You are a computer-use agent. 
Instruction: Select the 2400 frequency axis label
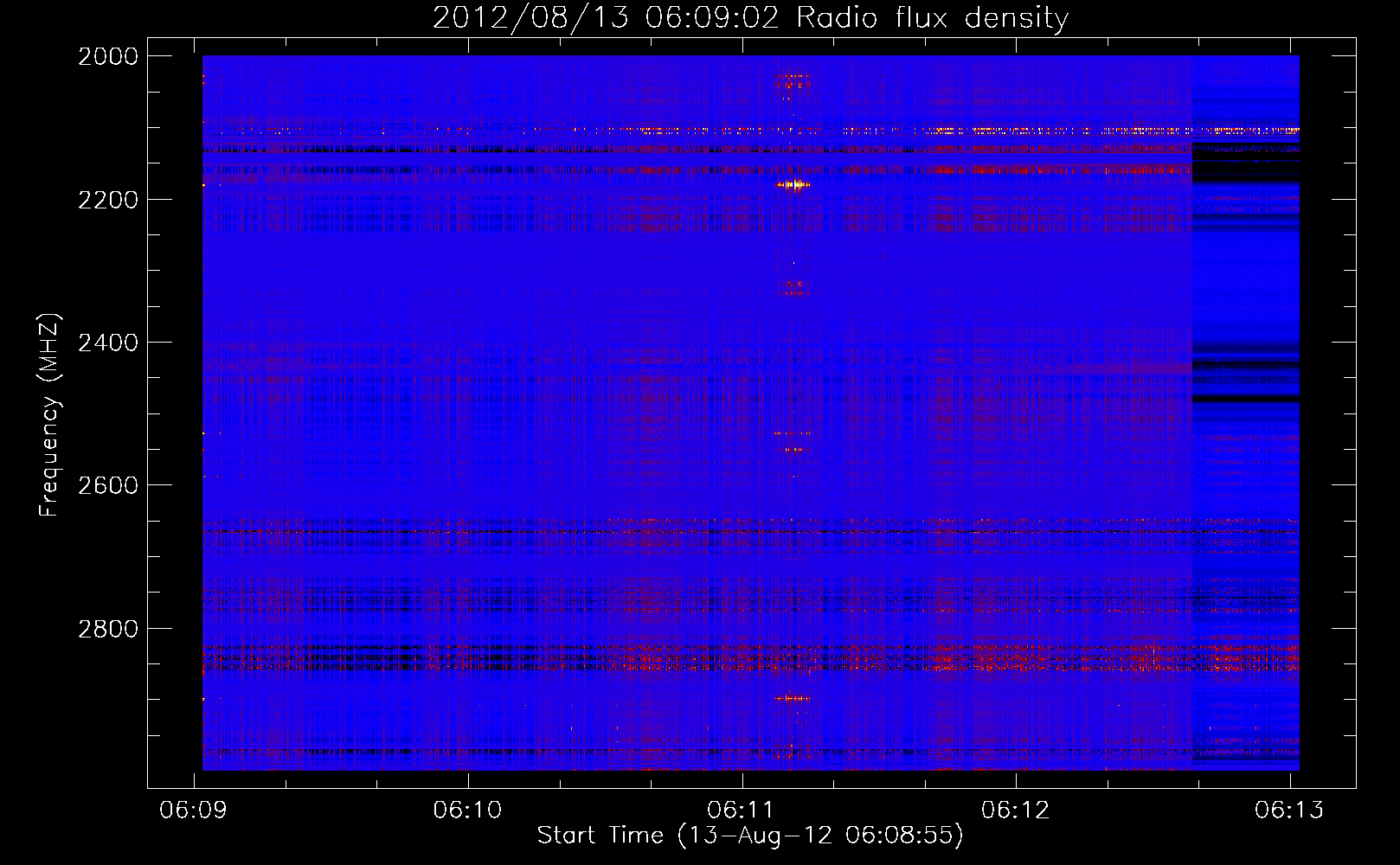point(108,343)
